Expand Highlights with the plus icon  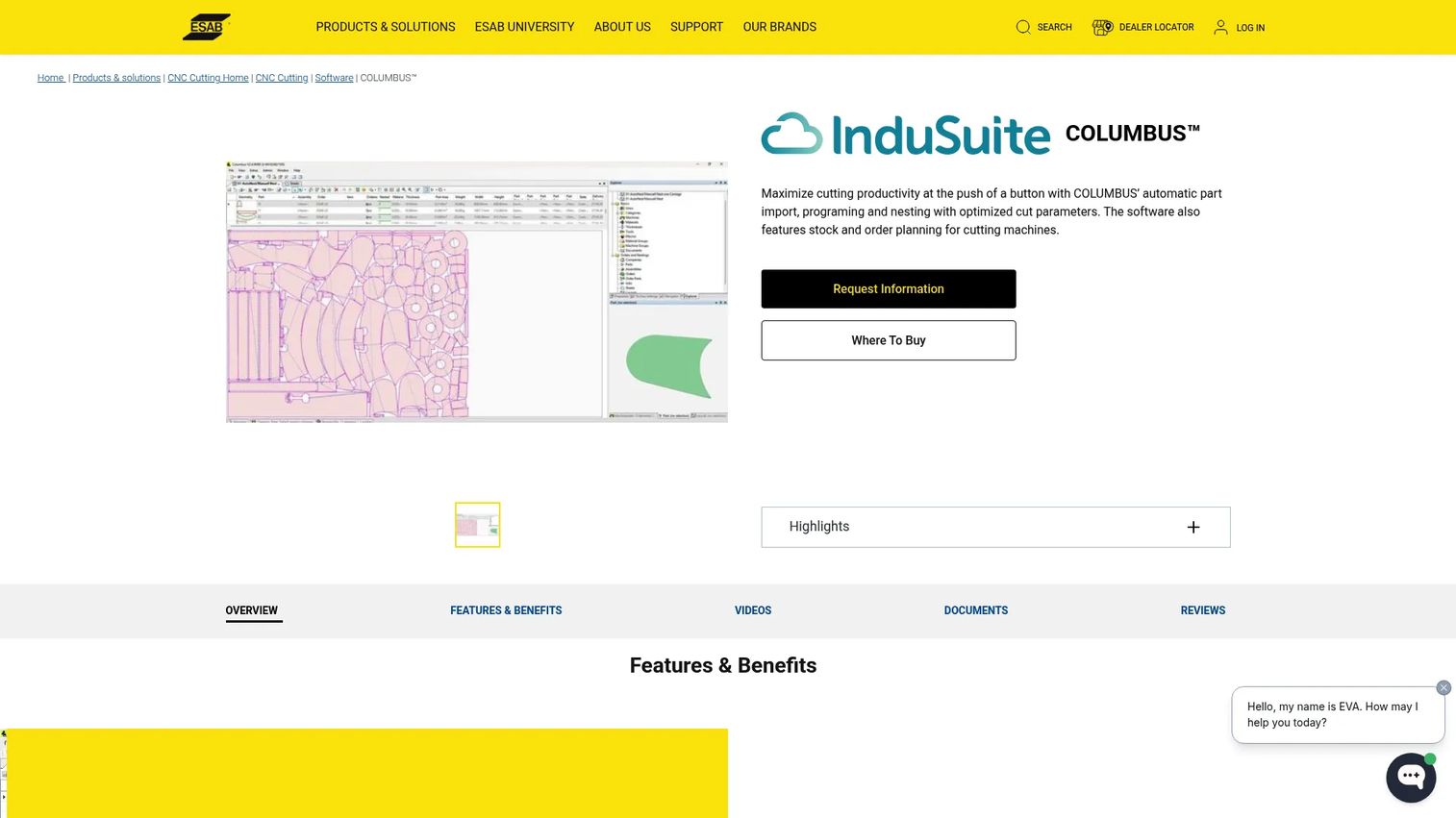pyautogui.click(x=1193, y=527)
